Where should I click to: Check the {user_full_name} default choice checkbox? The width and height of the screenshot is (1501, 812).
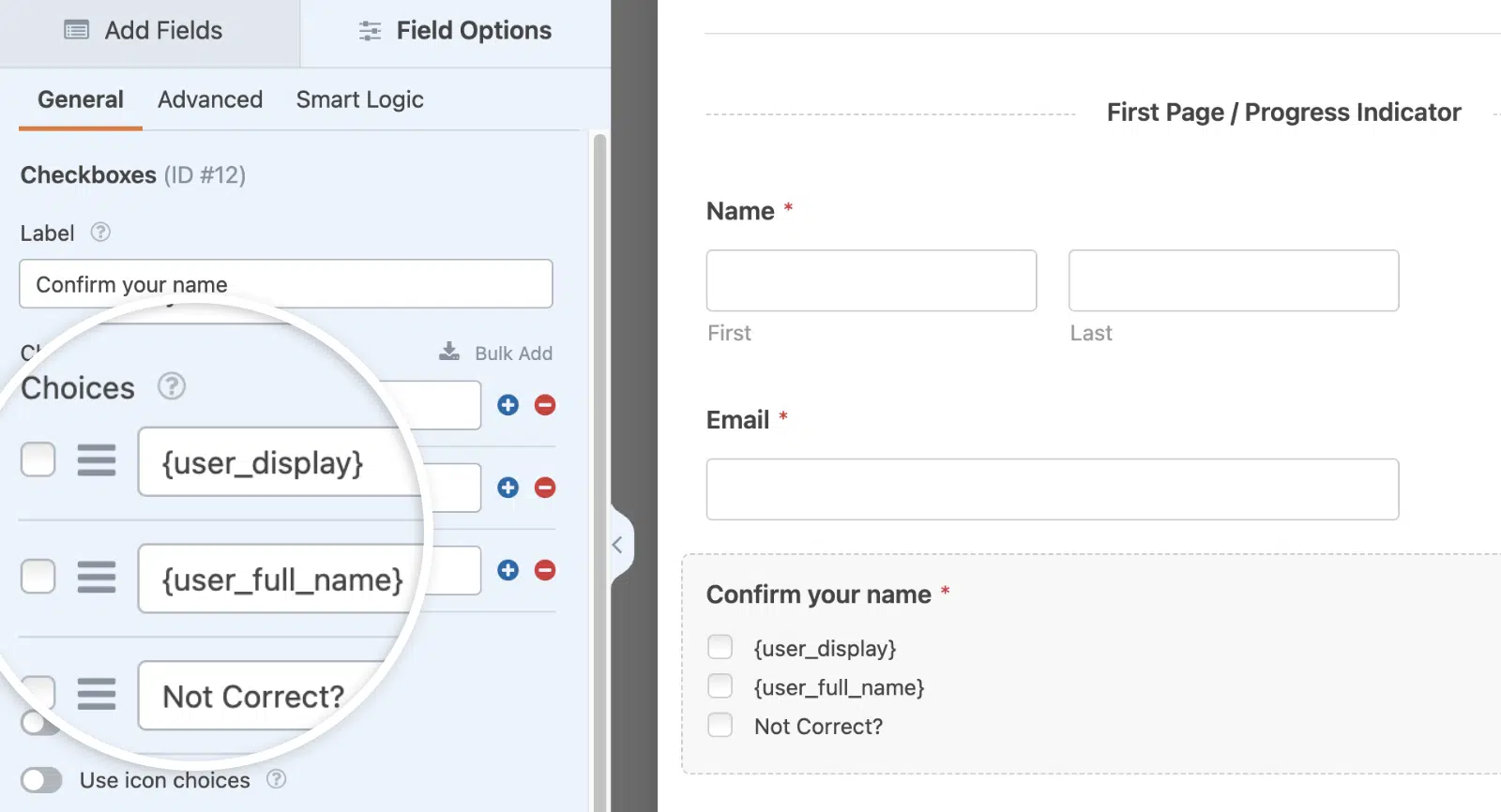click(38, 577)
